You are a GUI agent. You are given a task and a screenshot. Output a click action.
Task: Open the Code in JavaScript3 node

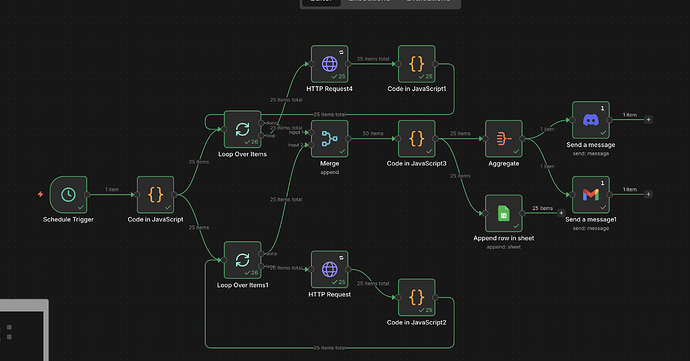point(417,139)
